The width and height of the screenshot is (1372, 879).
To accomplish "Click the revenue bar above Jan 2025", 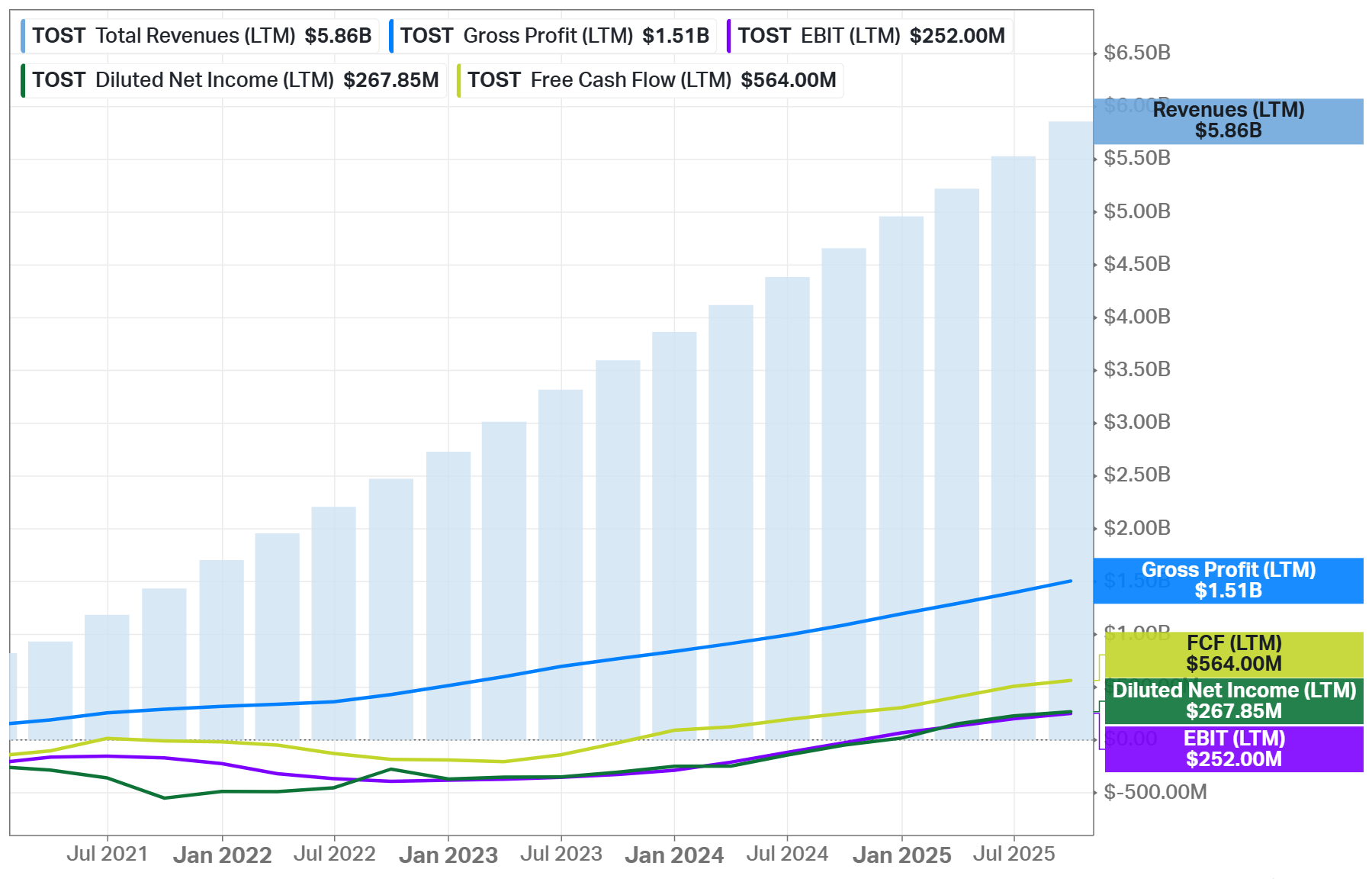I will [901, 478].
